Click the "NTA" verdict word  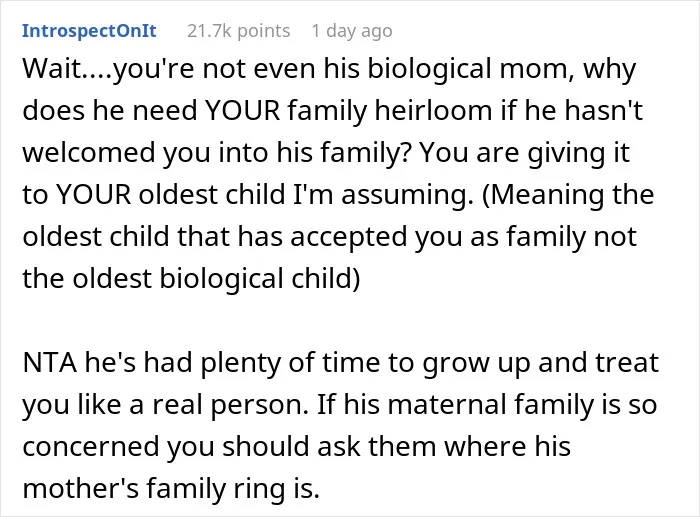[50, 363]
